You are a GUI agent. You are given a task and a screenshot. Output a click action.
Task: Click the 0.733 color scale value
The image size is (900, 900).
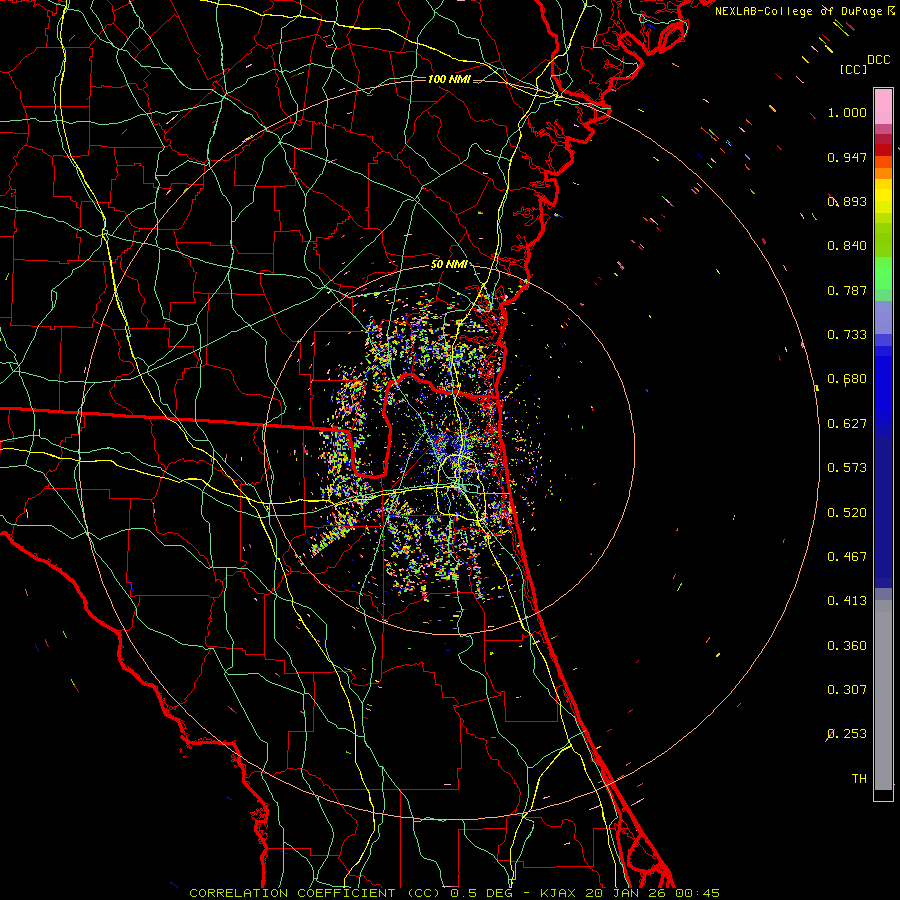[847, 335]
